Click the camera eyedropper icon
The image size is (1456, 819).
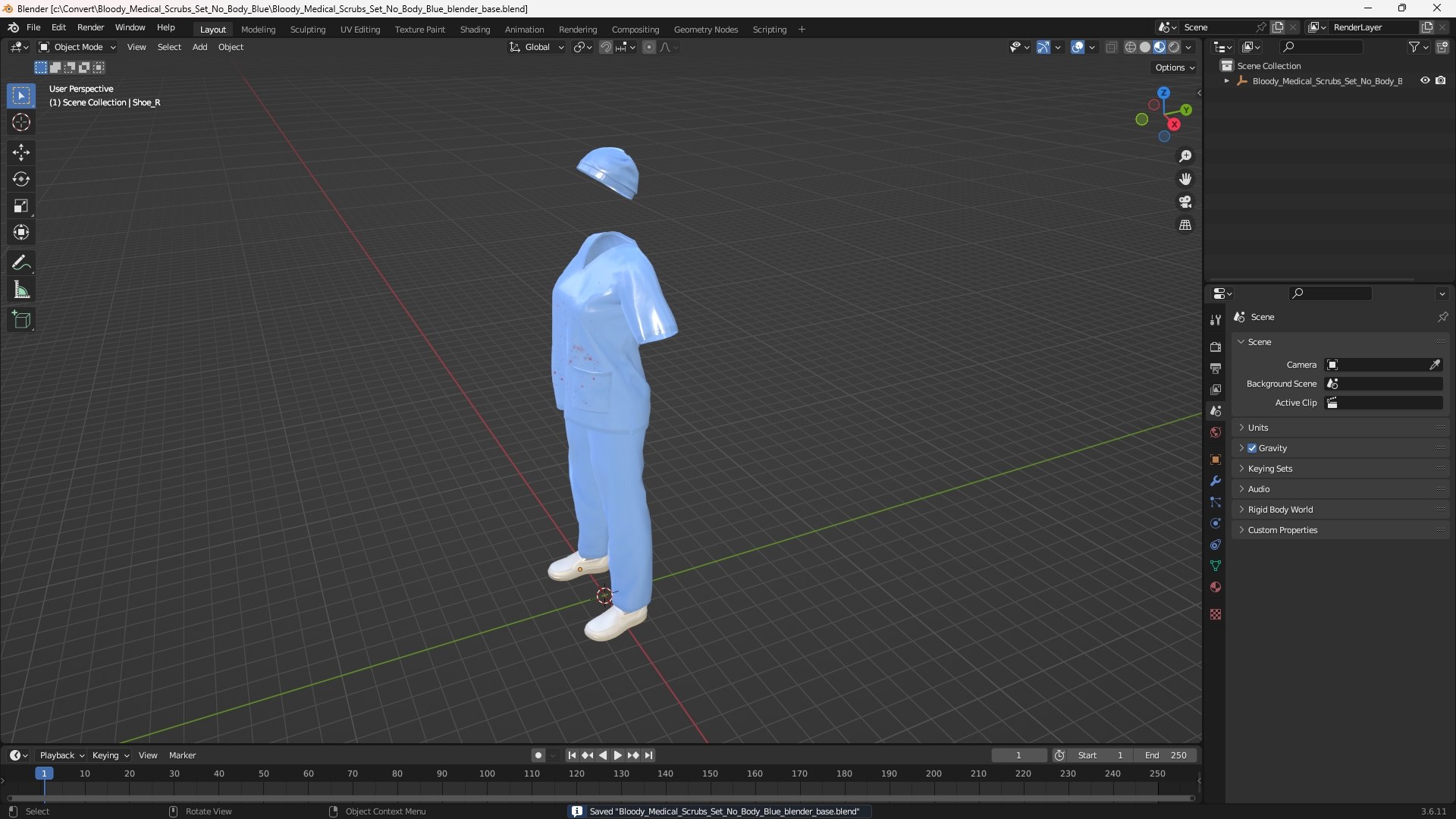click(1435, 365)
